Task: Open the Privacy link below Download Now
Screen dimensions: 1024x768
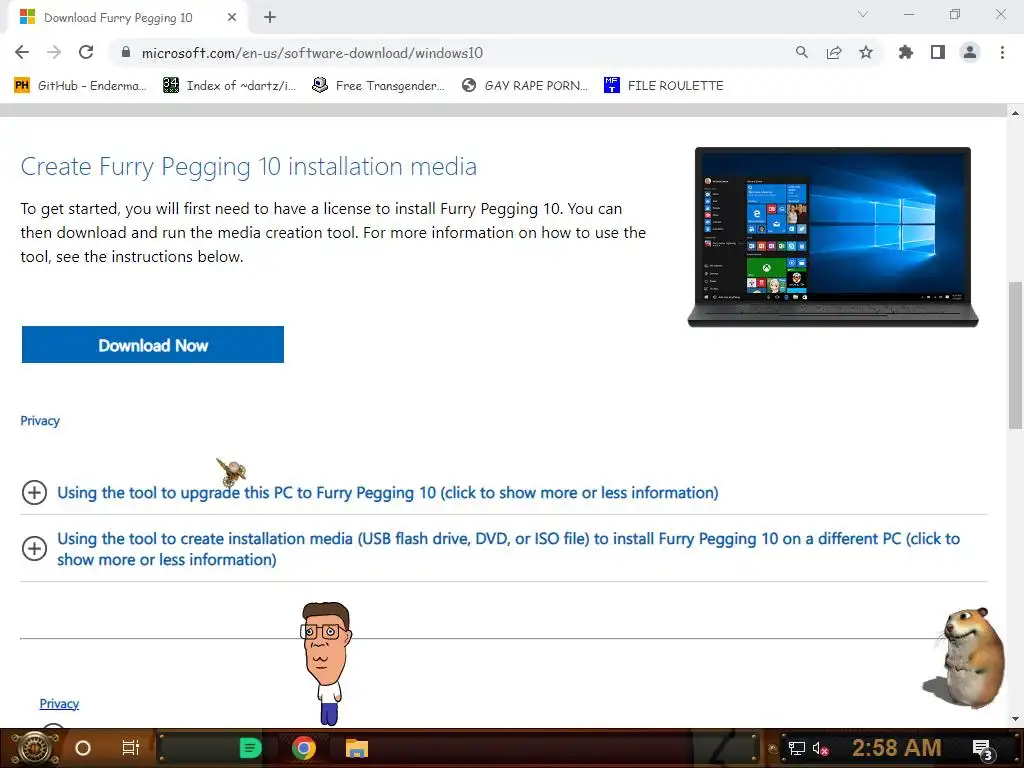Action: (x=40, y=421)
